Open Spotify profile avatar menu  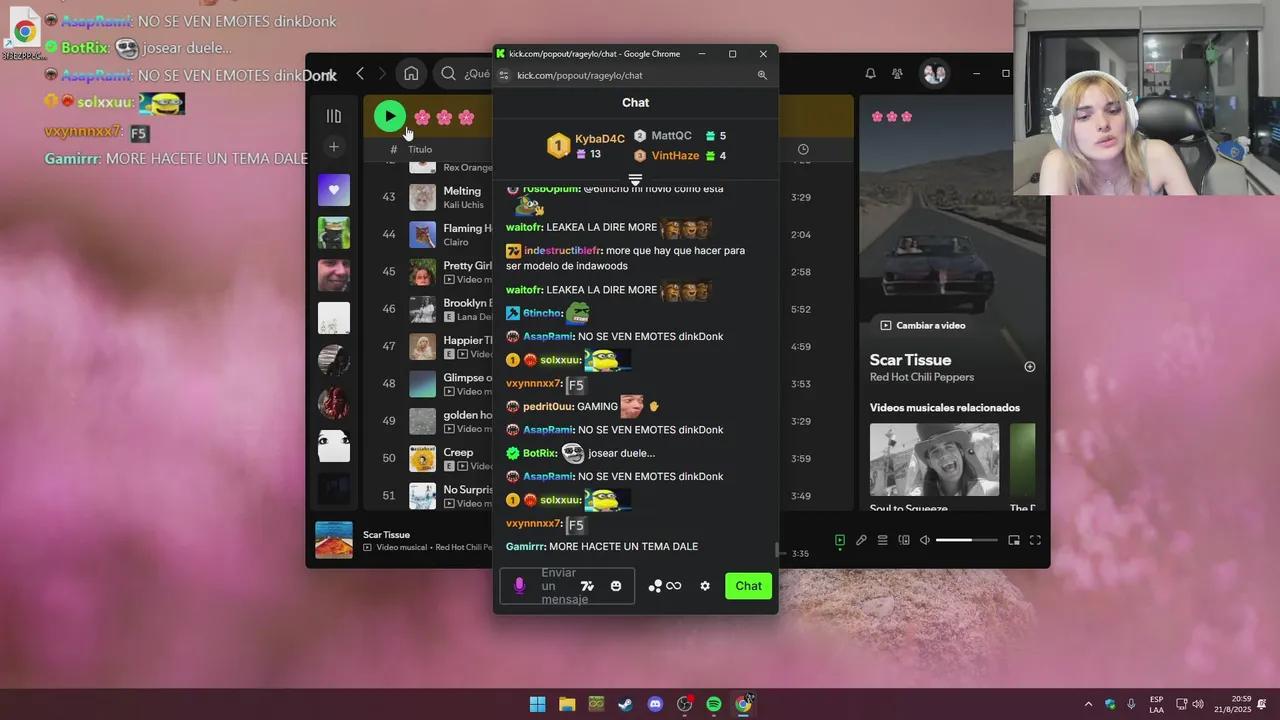click(935, 73)
